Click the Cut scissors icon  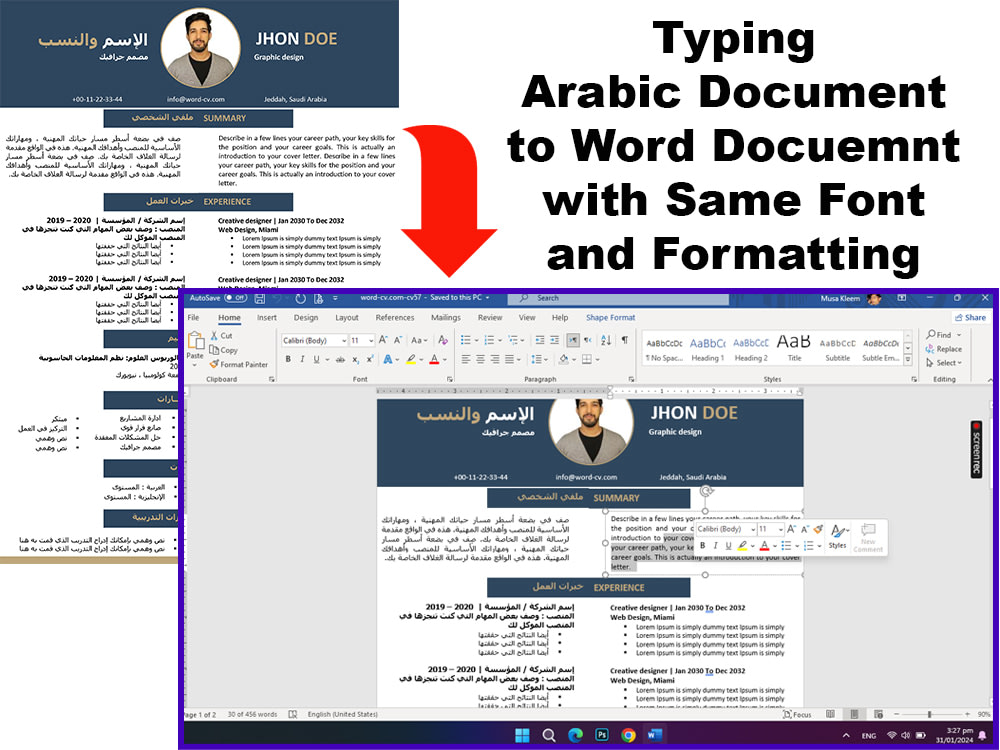214,335
